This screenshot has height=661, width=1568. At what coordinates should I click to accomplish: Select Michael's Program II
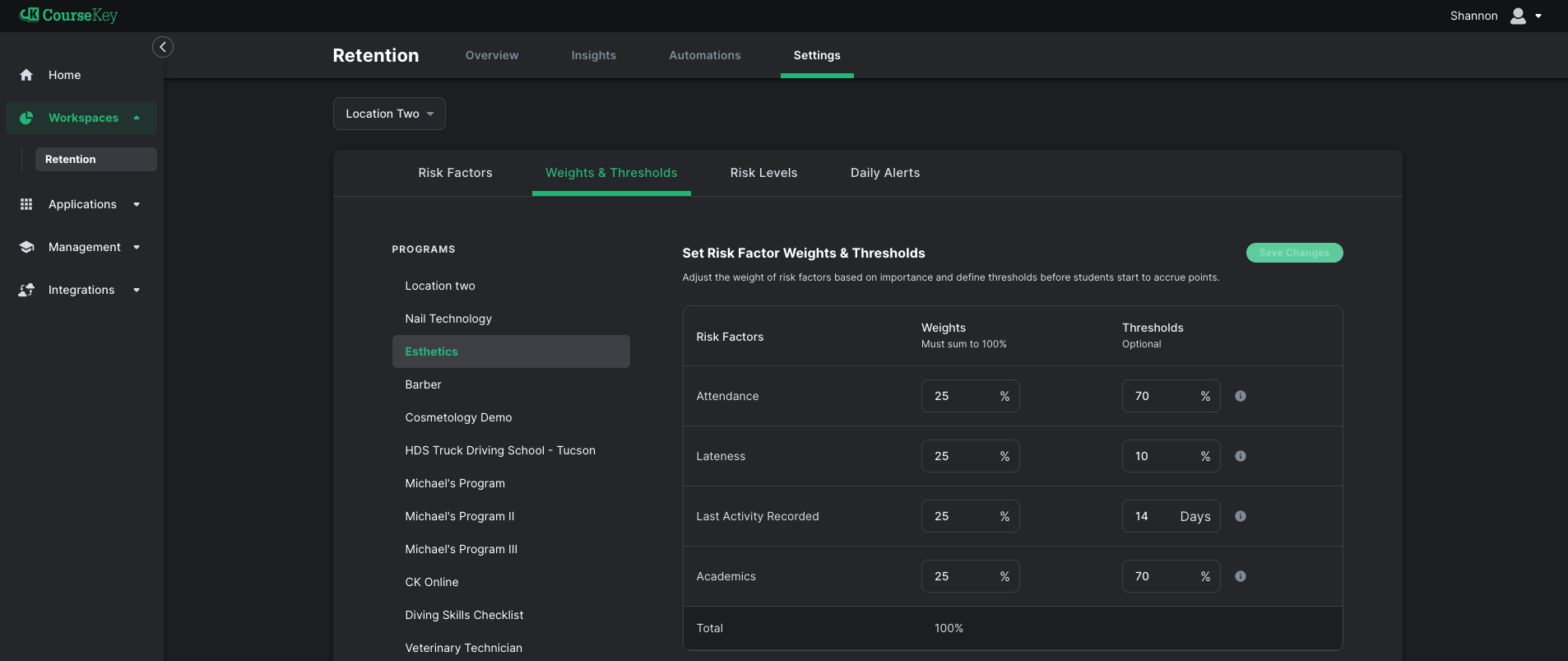[x=511, y=516]
